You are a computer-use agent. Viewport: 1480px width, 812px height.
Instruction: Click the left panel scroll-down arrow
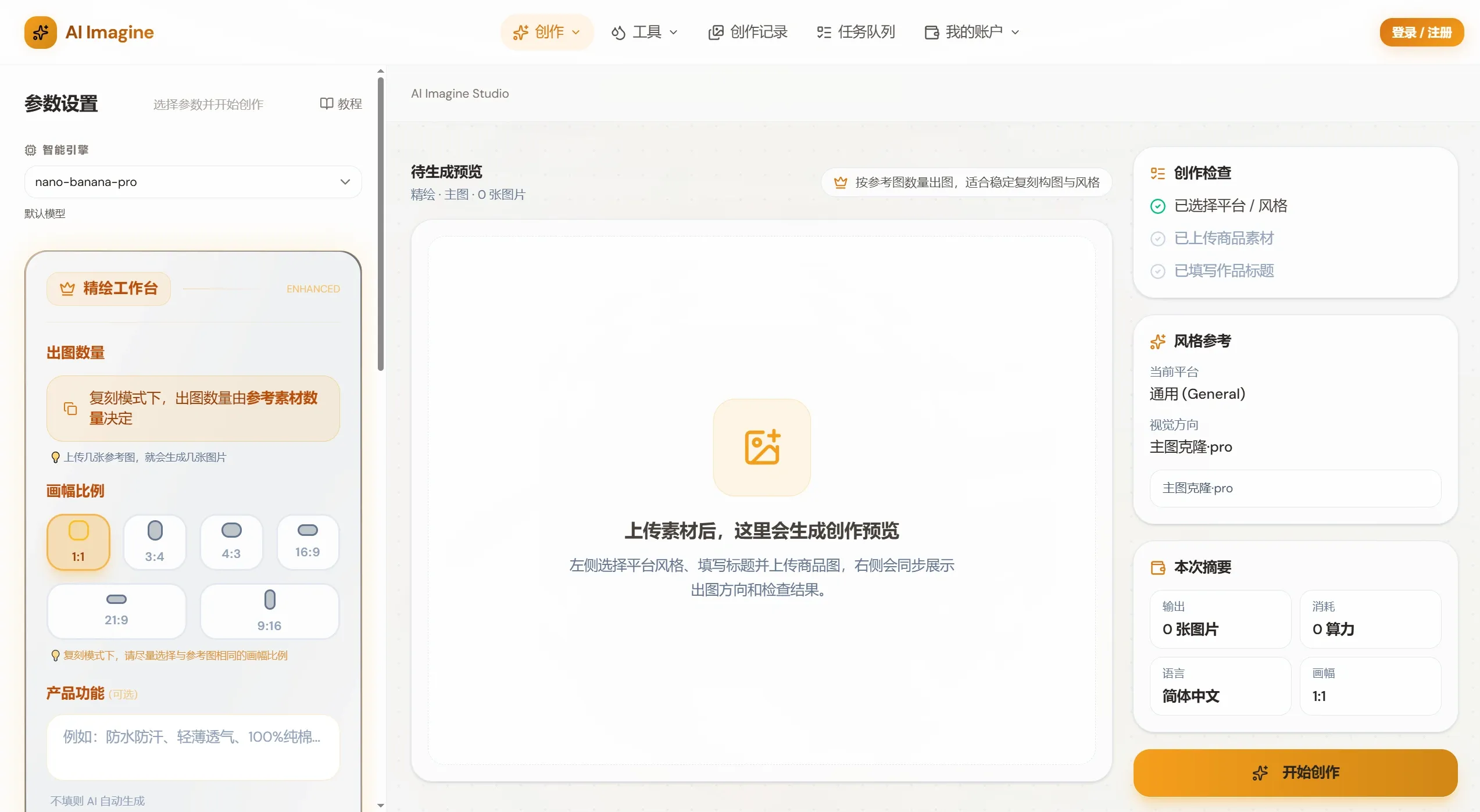point(381,806)
